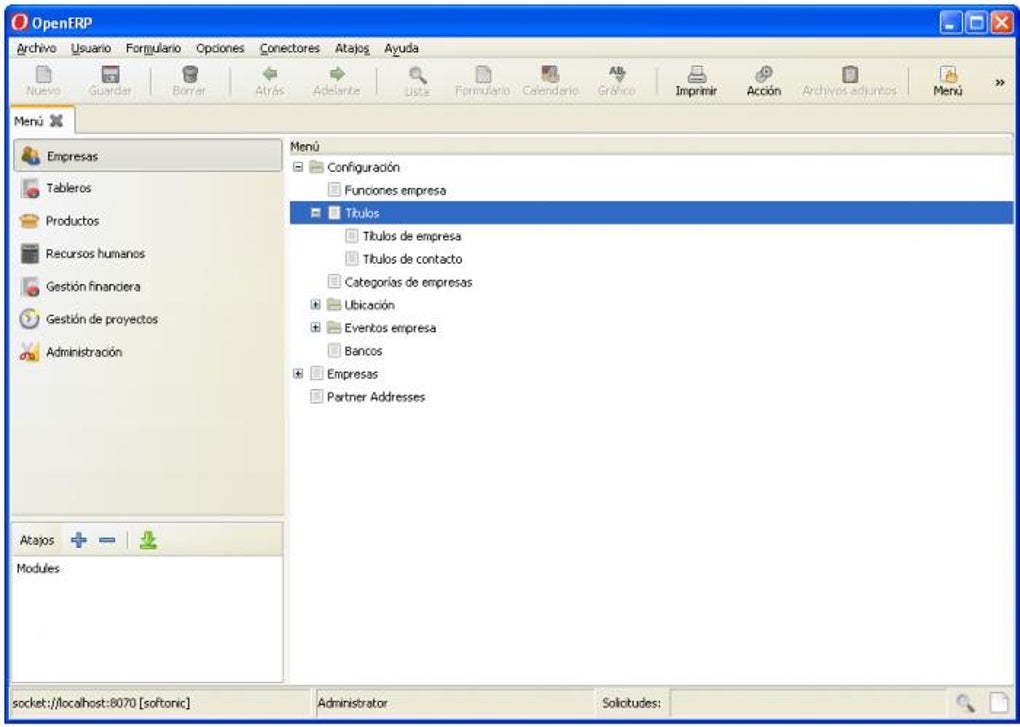Screen dimensions: 1020x727
Task: Go back with the Atrás arrow
Action: (x=269, y=74)
